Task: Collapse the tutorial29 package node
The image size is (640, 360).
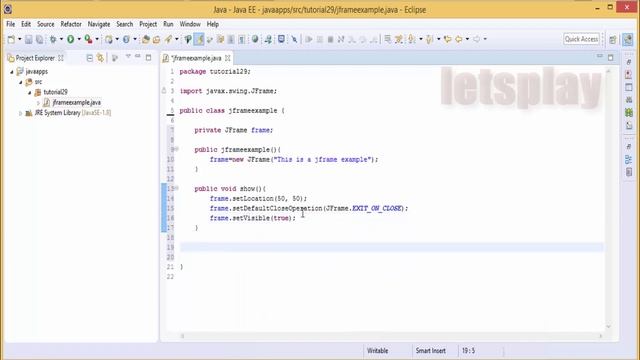Action: pyautogui.click(x=29, y=93)
